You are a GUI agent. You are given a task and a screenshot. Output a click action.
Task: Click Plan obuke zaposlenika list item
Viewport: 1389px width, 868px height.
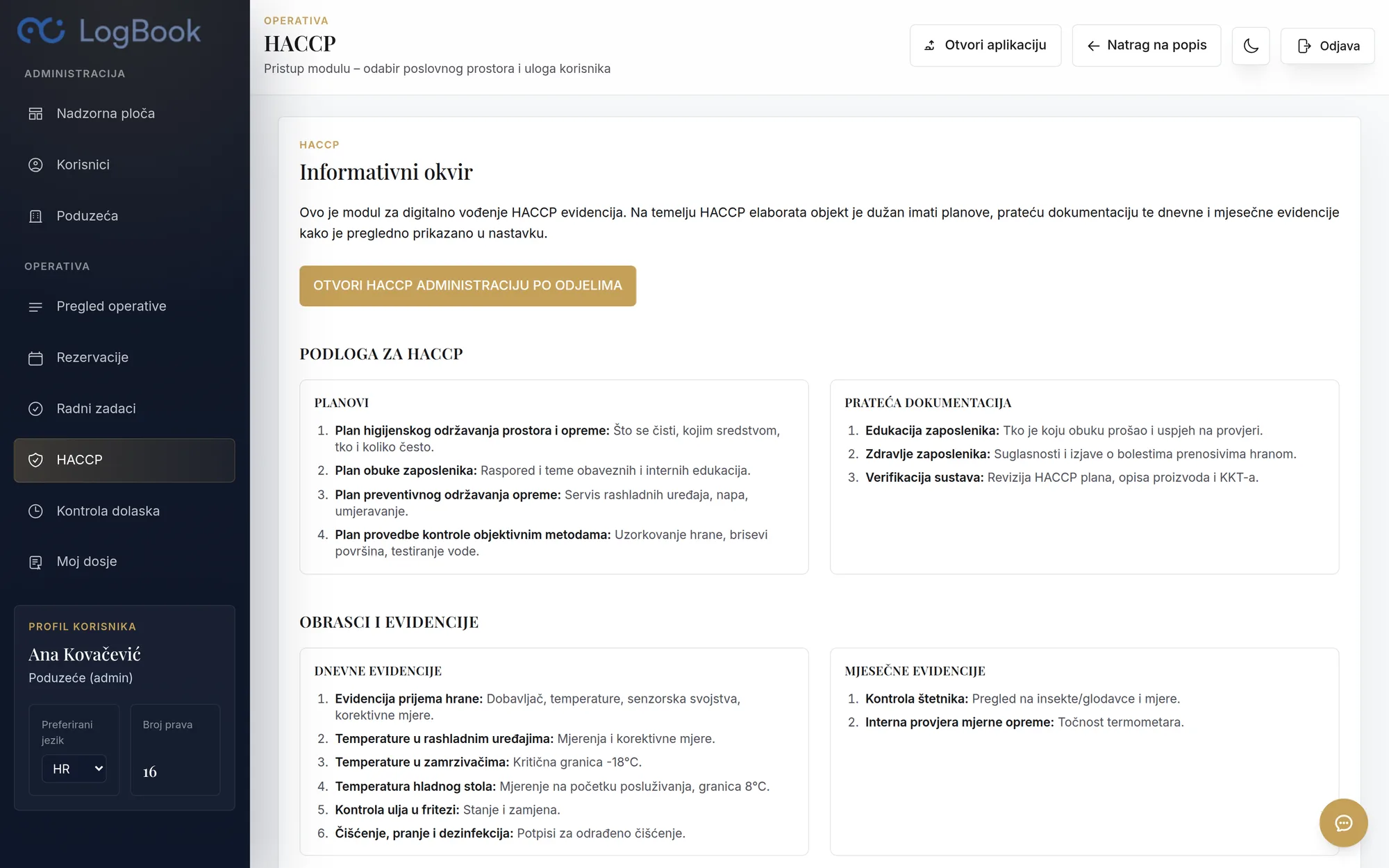[542, 471]
